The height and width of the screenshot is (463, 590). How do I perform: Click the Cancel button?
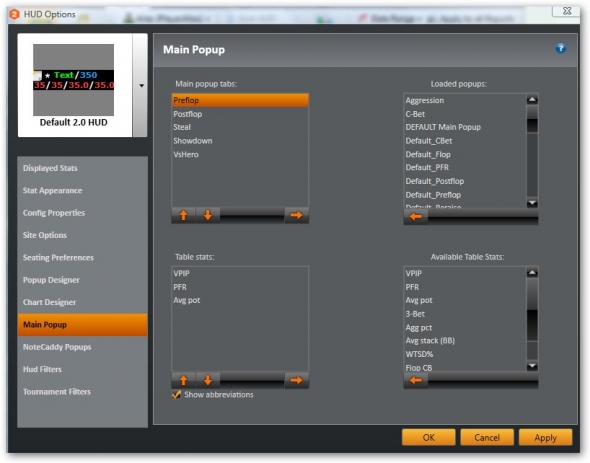(487, 437)
